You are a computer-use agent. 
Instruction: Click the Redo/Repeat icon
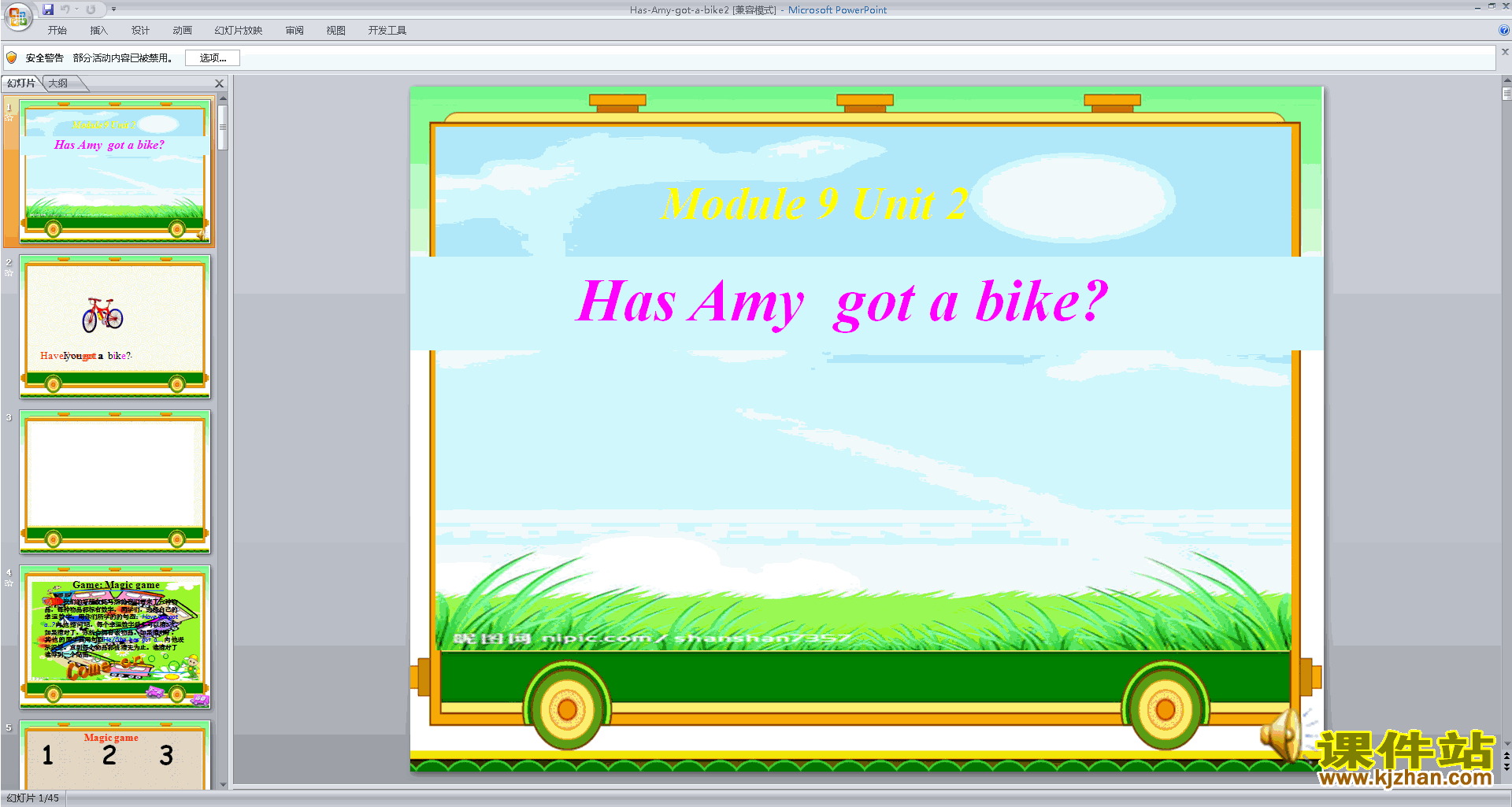click(91, 9)
